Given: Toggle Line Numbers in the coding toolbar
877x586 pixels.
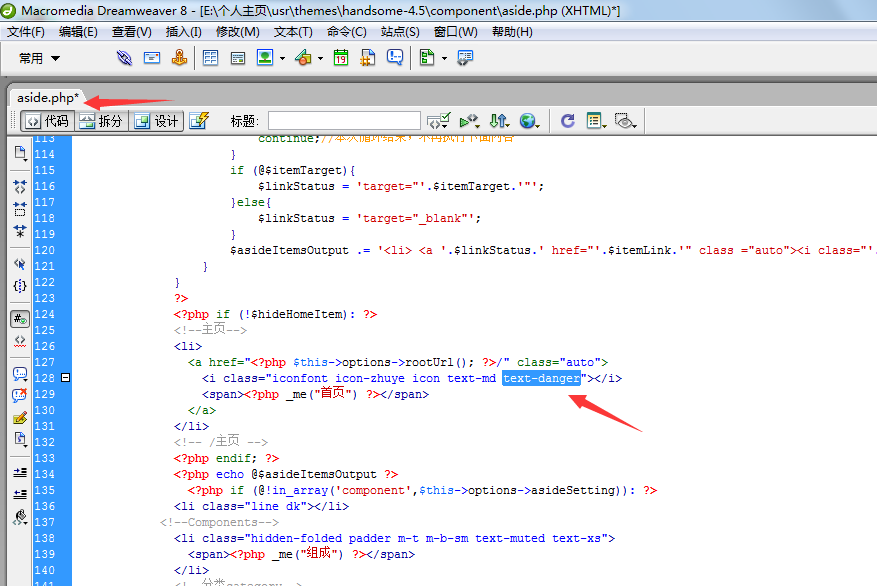Looking at the screenshot, I should [20, 319].
